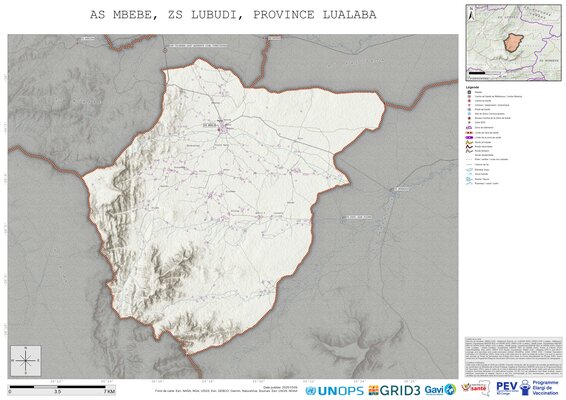Click the UNOPS logo
The width and height of the screenshot is (566, 400).
pyautogui.click(x=334, y=391)
